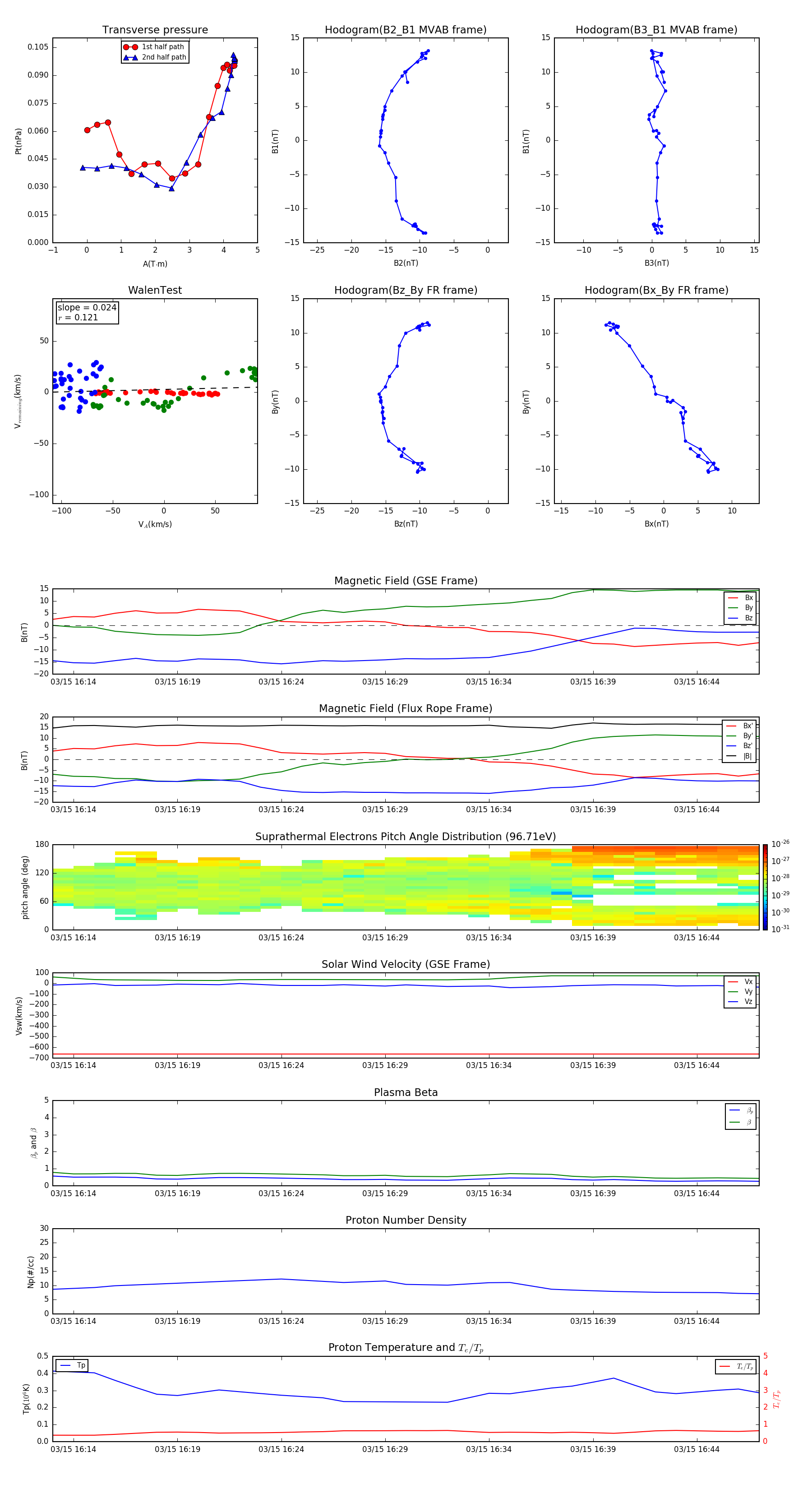Select the β legend entry in Plasma Beta
Screen dimensions: 812x1489
pos(741,1122)
